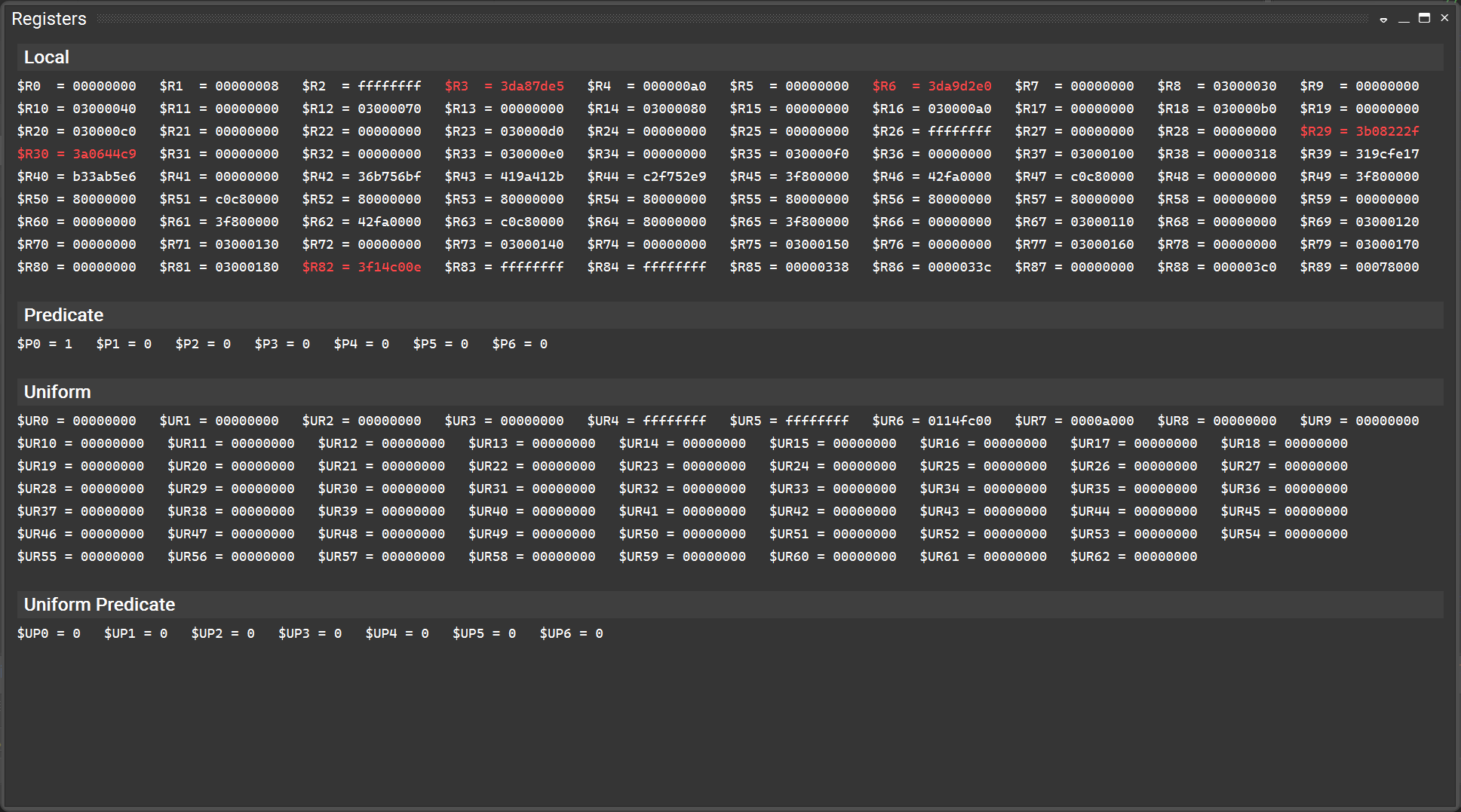This screenshot has width=1461, height=812.
Task: Collapse the Uniform registers section
Action: point(57,391)
